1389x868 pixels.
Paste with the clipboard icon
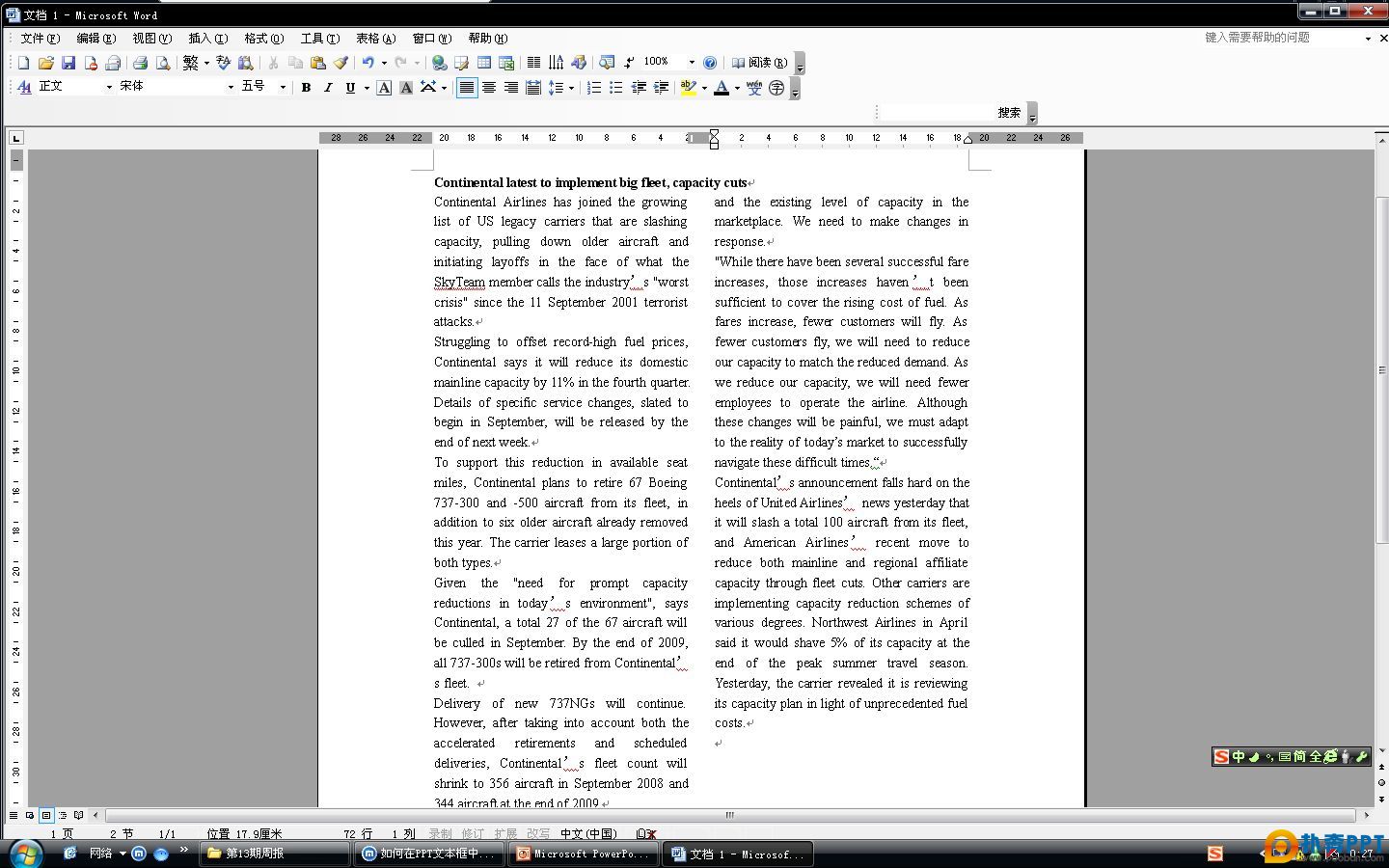pos(317,63)
